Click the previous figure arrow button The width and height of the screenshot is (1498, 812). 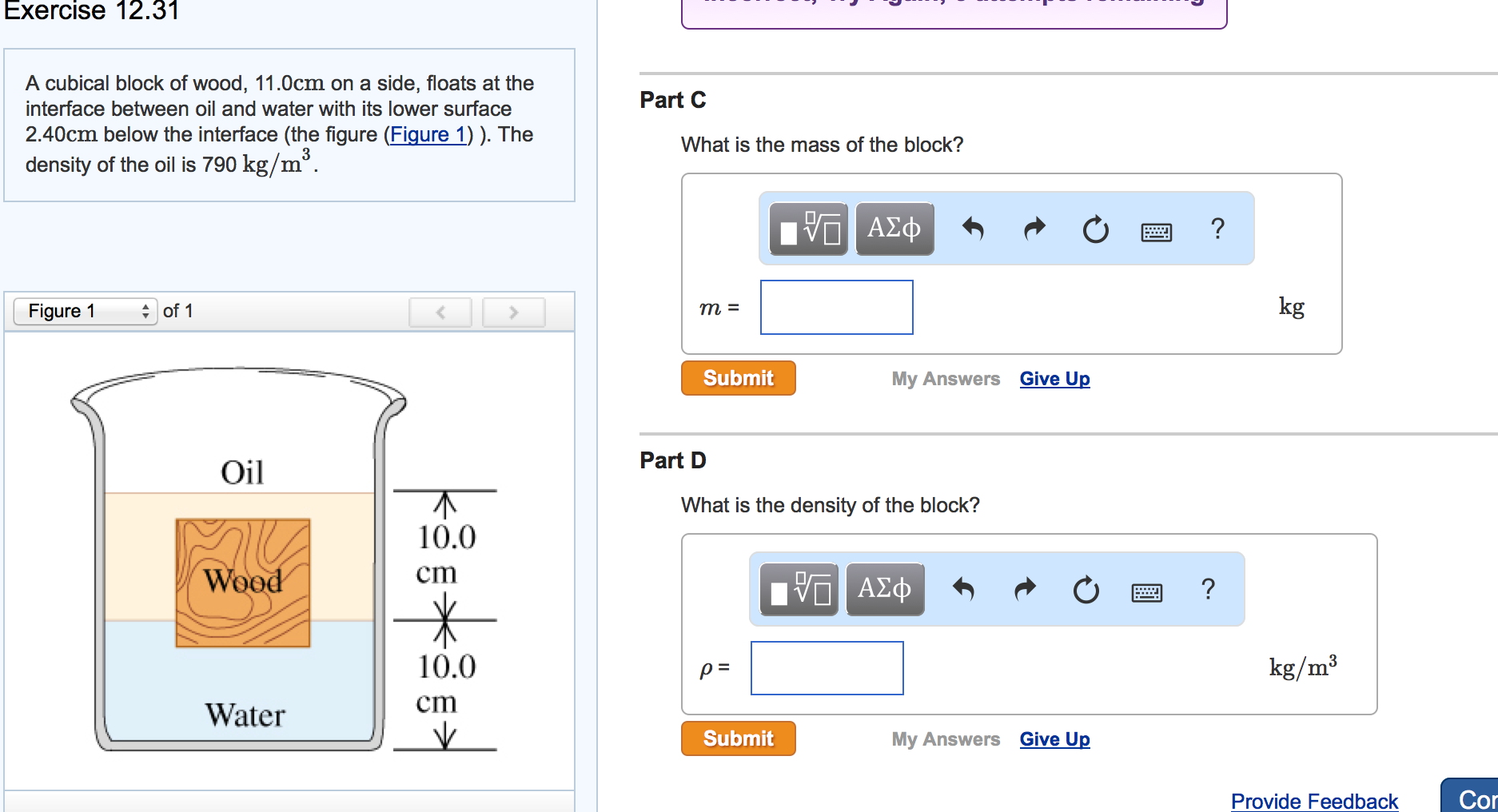click(x=440, y=312)
